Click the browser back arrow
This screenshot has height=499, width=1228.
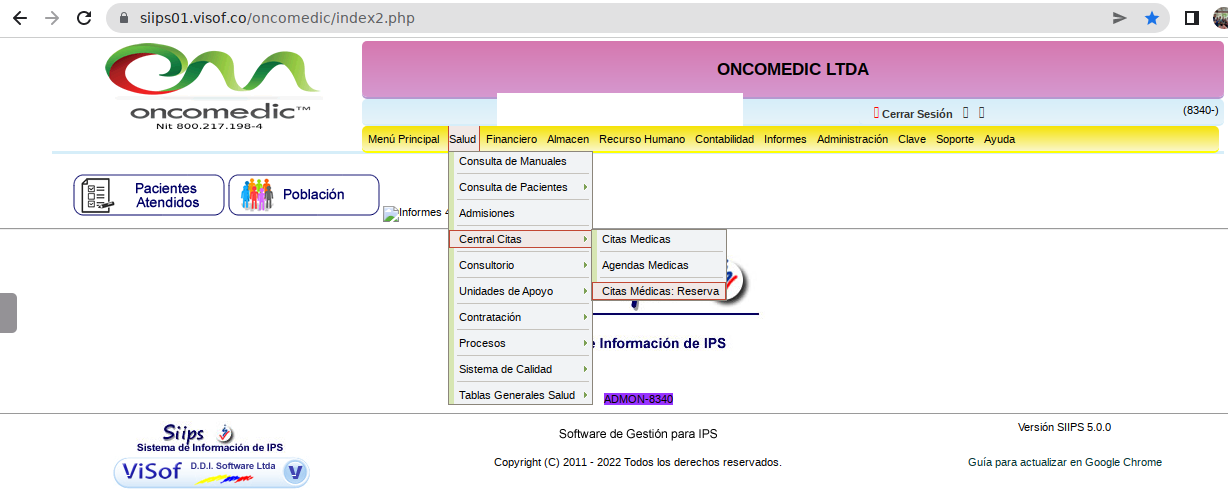(x=20, y=18)
